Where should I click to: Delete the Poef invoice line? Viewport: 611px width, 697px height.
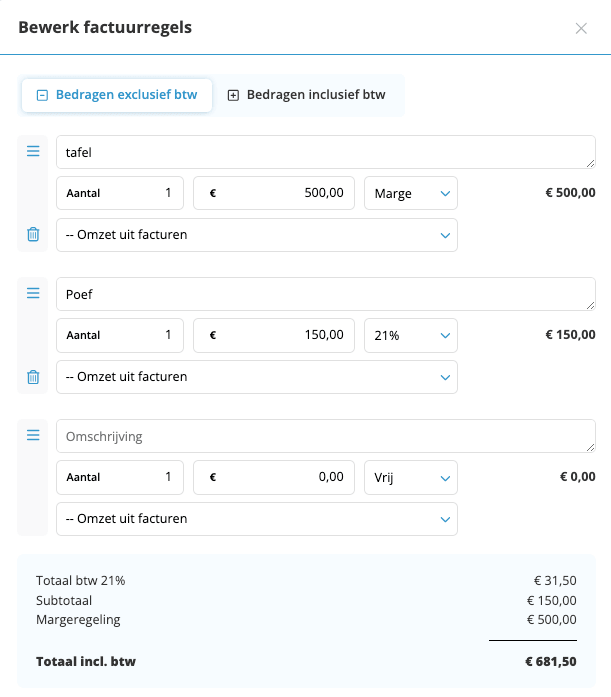(33, 377)
